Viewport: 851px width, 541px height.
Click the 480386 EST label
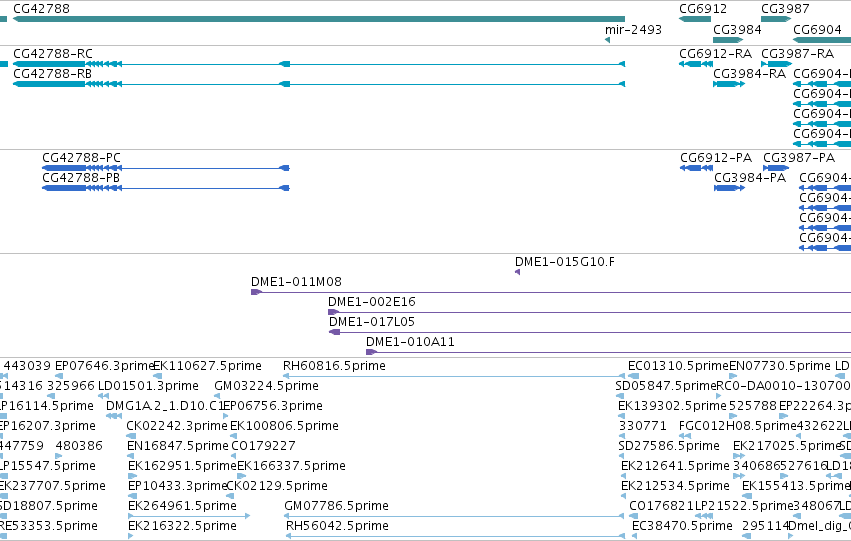[x=79, y=446]
